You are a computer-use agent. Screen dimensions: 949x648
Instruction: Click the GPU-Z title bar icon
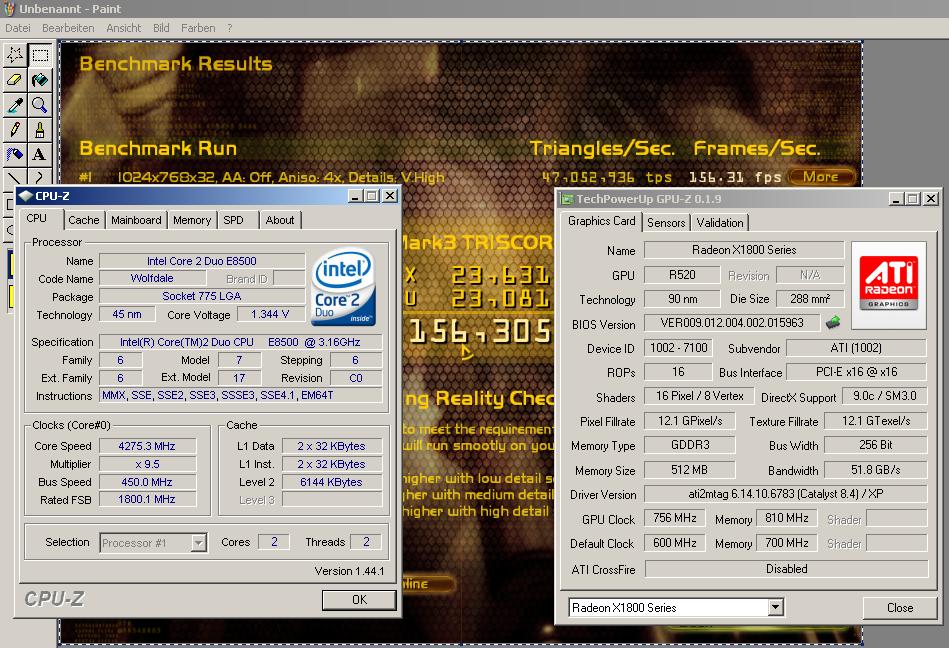tap(567, 199)
